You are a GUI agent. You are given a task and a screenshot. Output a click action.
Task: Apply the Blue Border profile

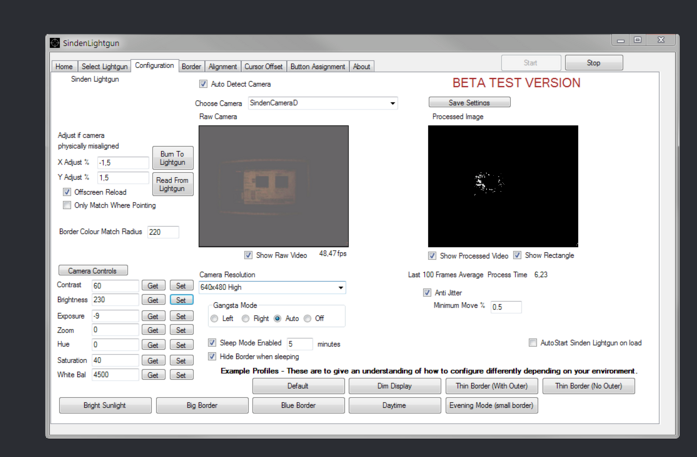point(298,405)
